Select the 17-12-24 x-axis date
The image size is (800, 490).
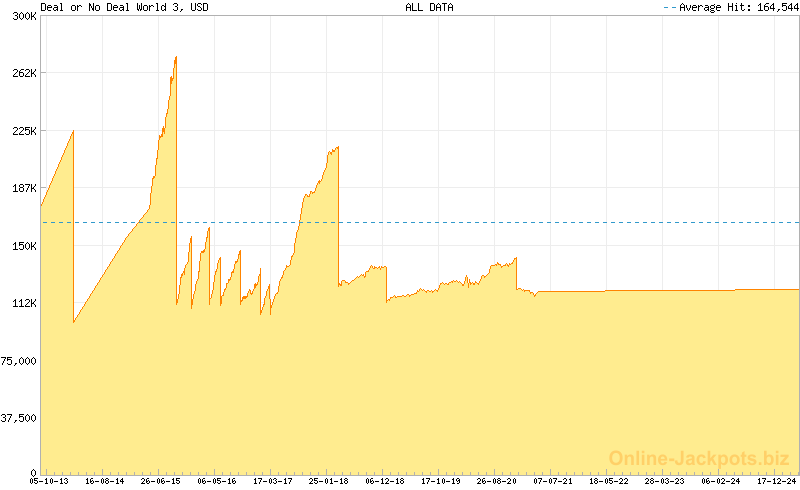click(x=776, y=481)
